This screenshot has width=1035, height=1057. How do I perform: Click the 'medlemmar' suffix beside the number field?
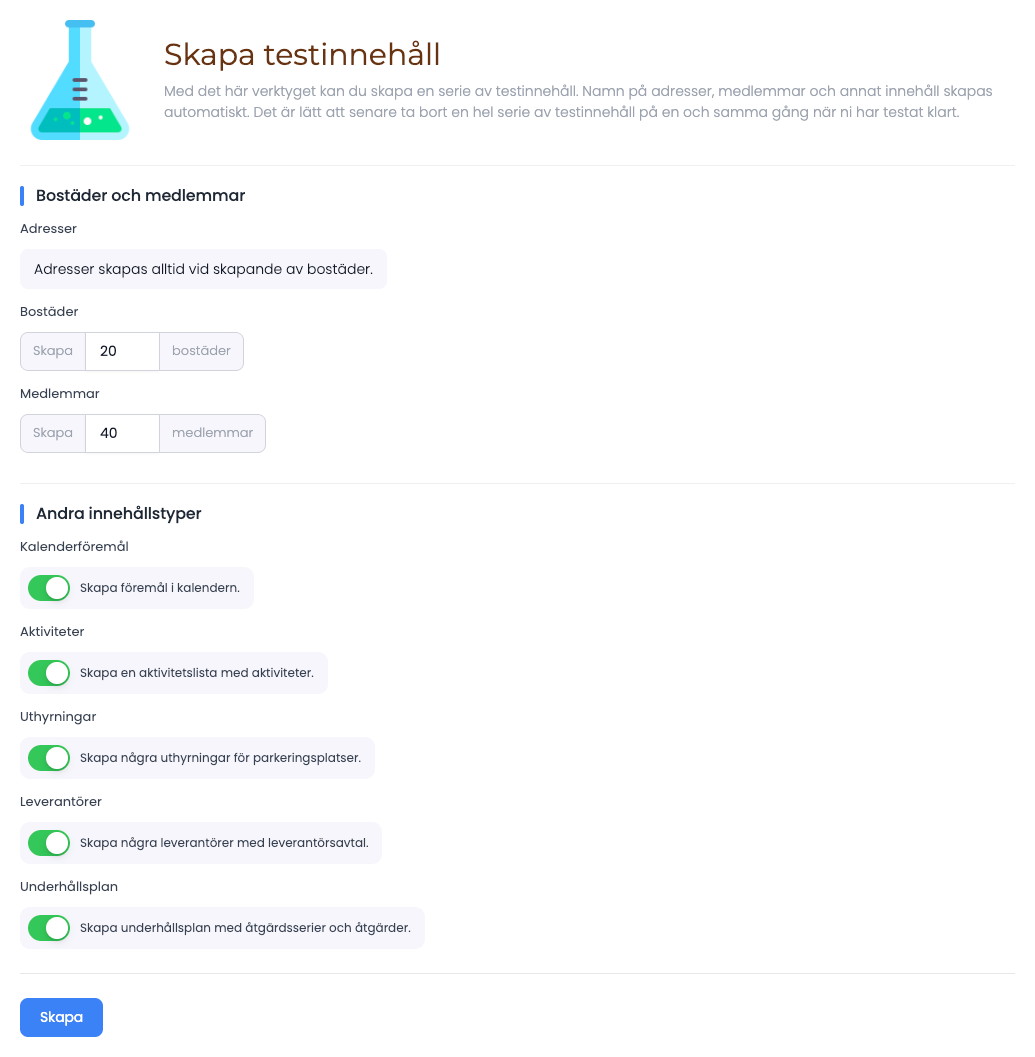click(x=212, y=433)
